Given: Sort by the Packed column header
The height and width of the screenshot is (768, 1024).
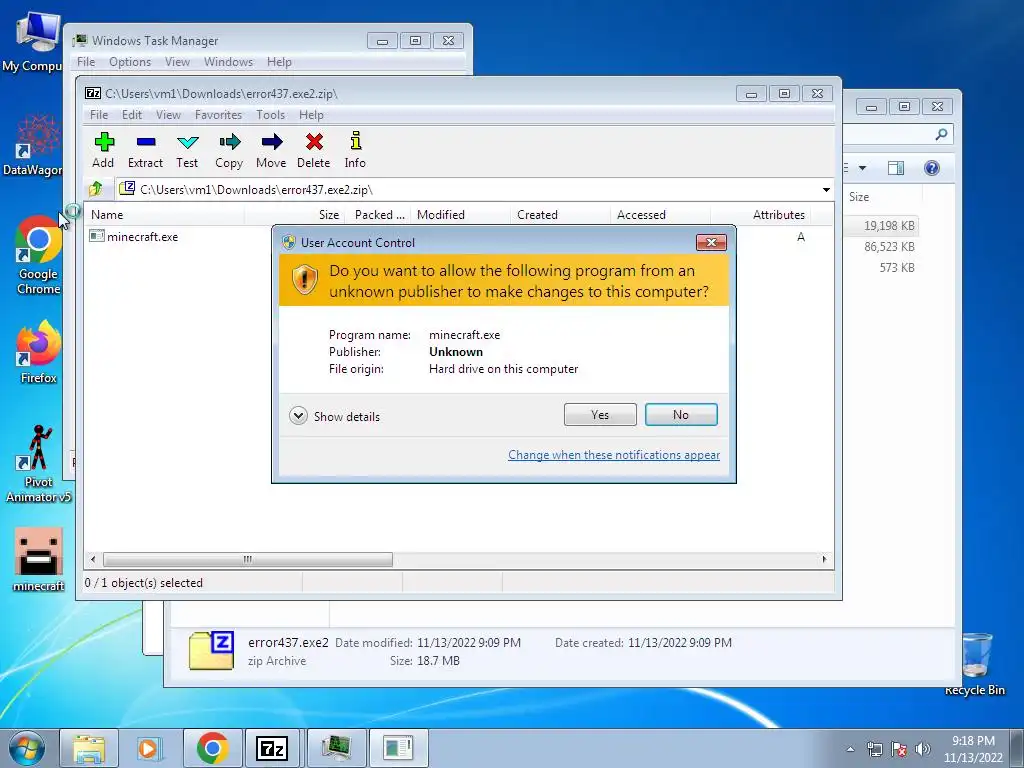Looking at the screenshot, I should pos(379,215).
